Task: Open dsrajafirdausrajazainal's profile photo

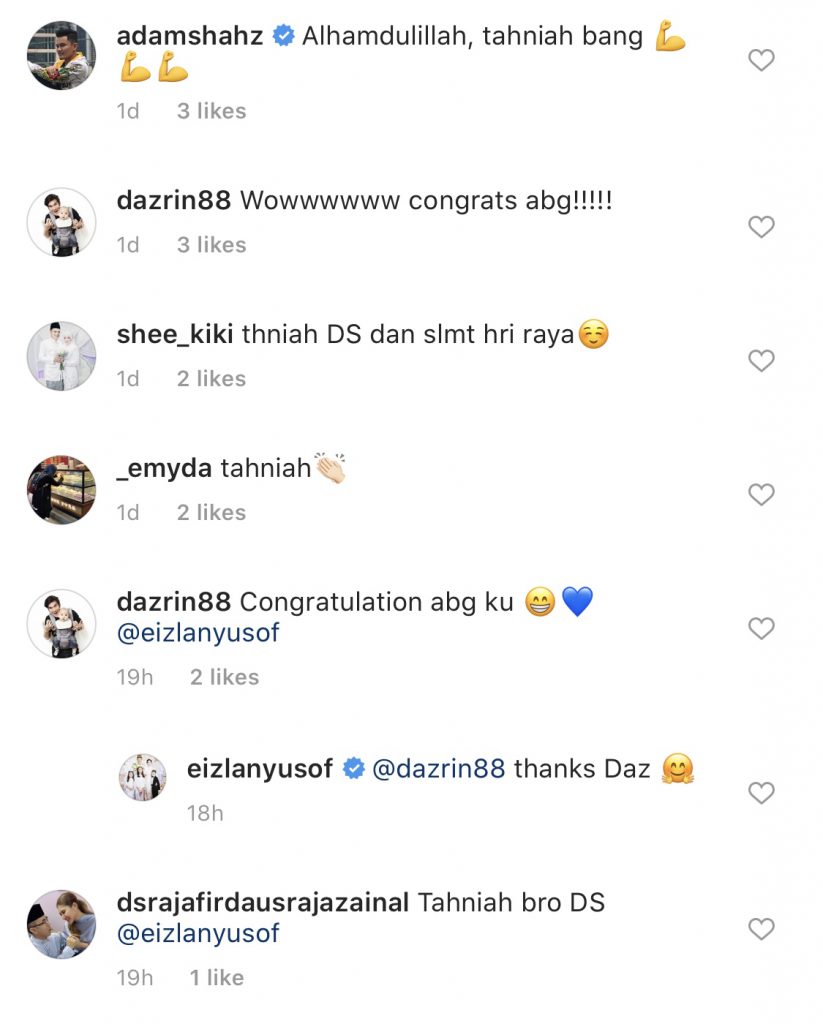Action: click(61, 924)
